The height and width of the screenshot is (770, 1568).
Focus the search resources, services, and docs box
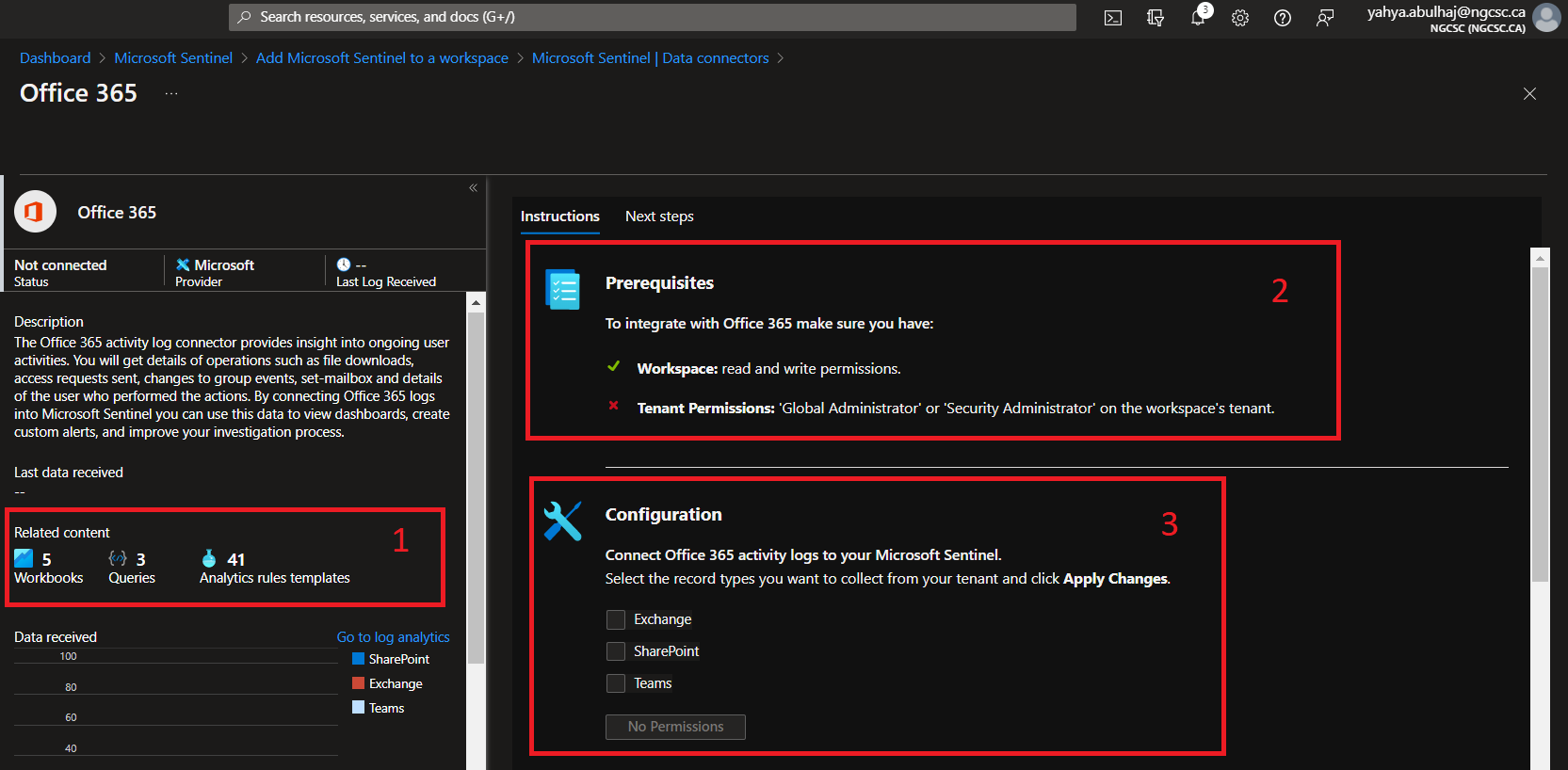[653, 17]
